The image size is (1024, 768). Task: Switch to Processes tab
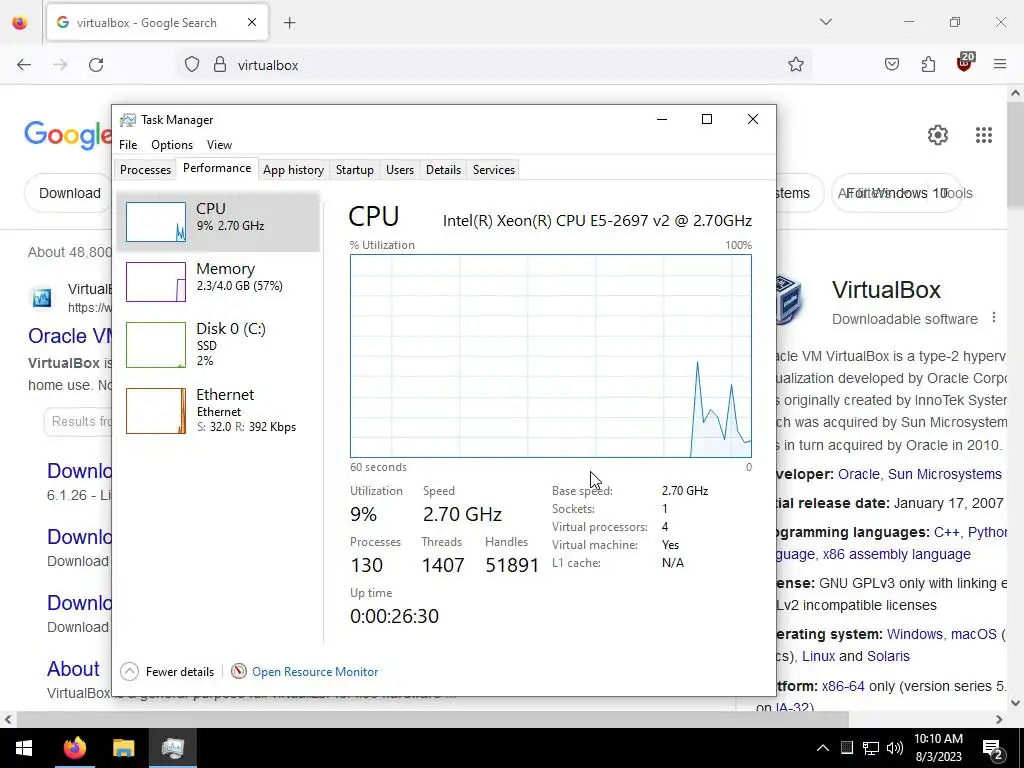click(145, 170)
